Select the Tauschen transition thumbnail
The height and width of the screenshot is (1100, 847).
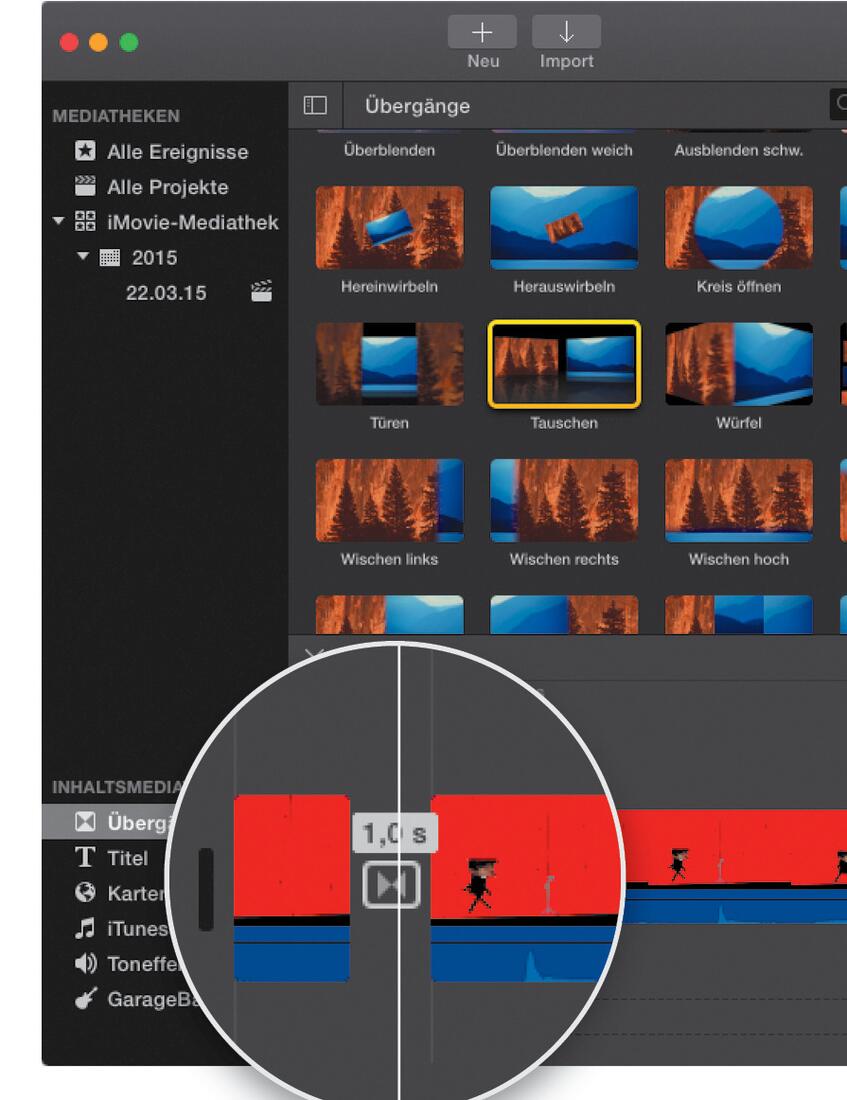564,365
